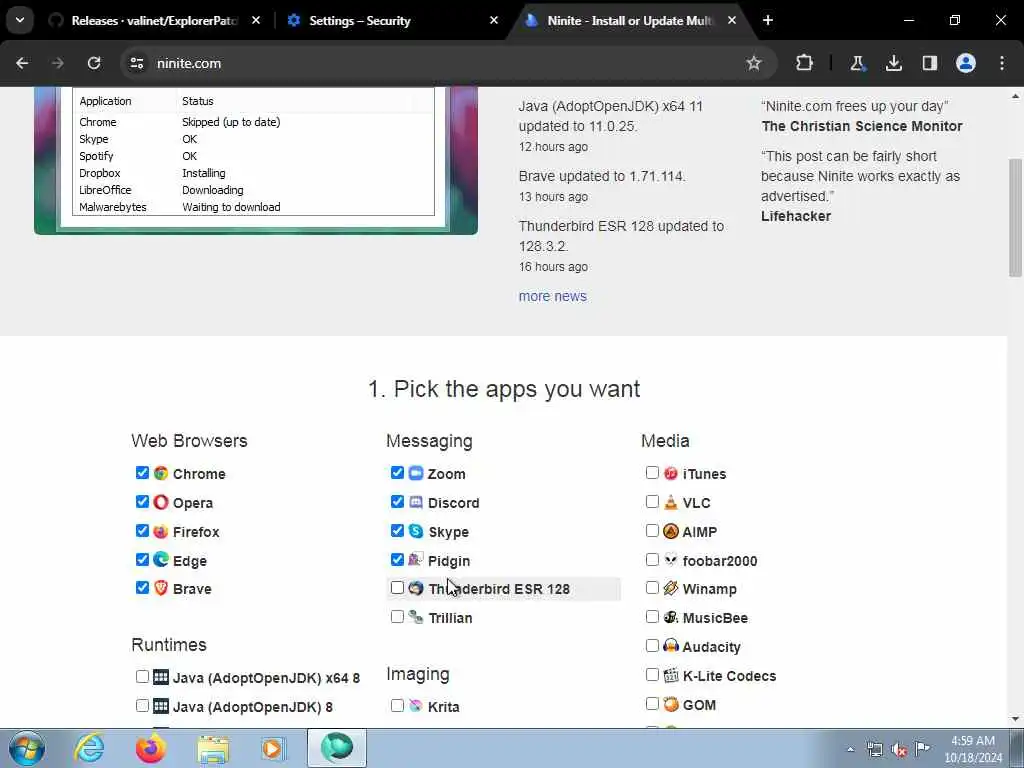Uncheck the Opera checkbox

coord(142,502)
